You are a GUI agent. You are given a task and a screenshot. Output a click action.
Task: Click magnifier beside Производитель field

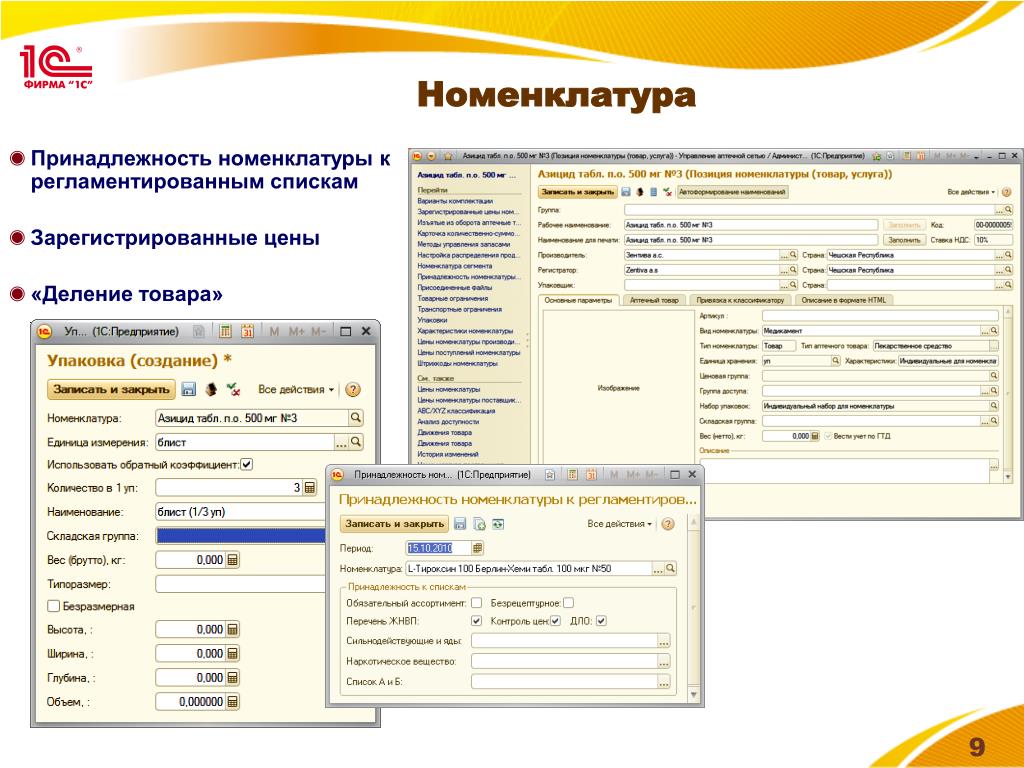793,255
